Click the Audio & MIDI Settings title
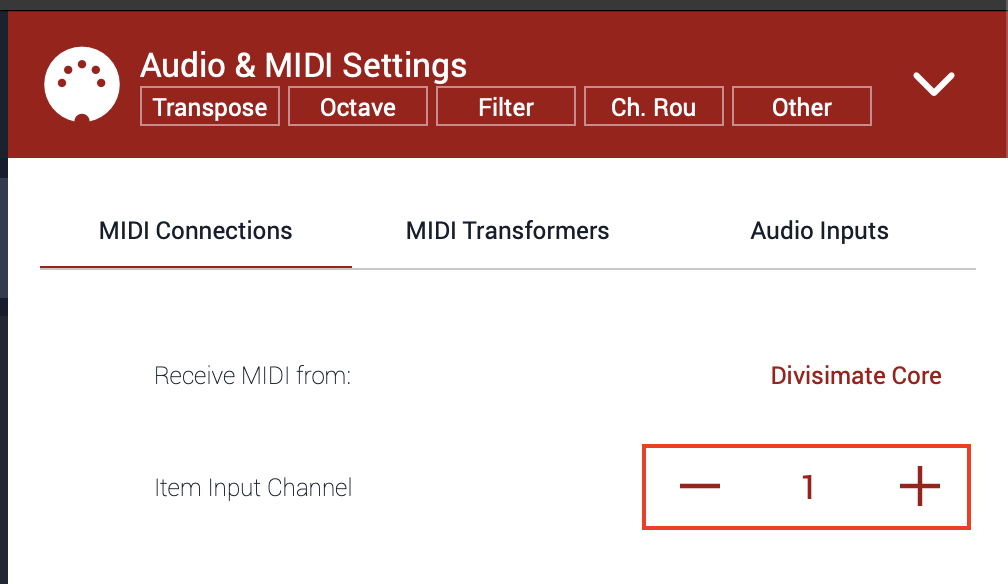The image size is (1008, 584). click(x=303, y=65)
